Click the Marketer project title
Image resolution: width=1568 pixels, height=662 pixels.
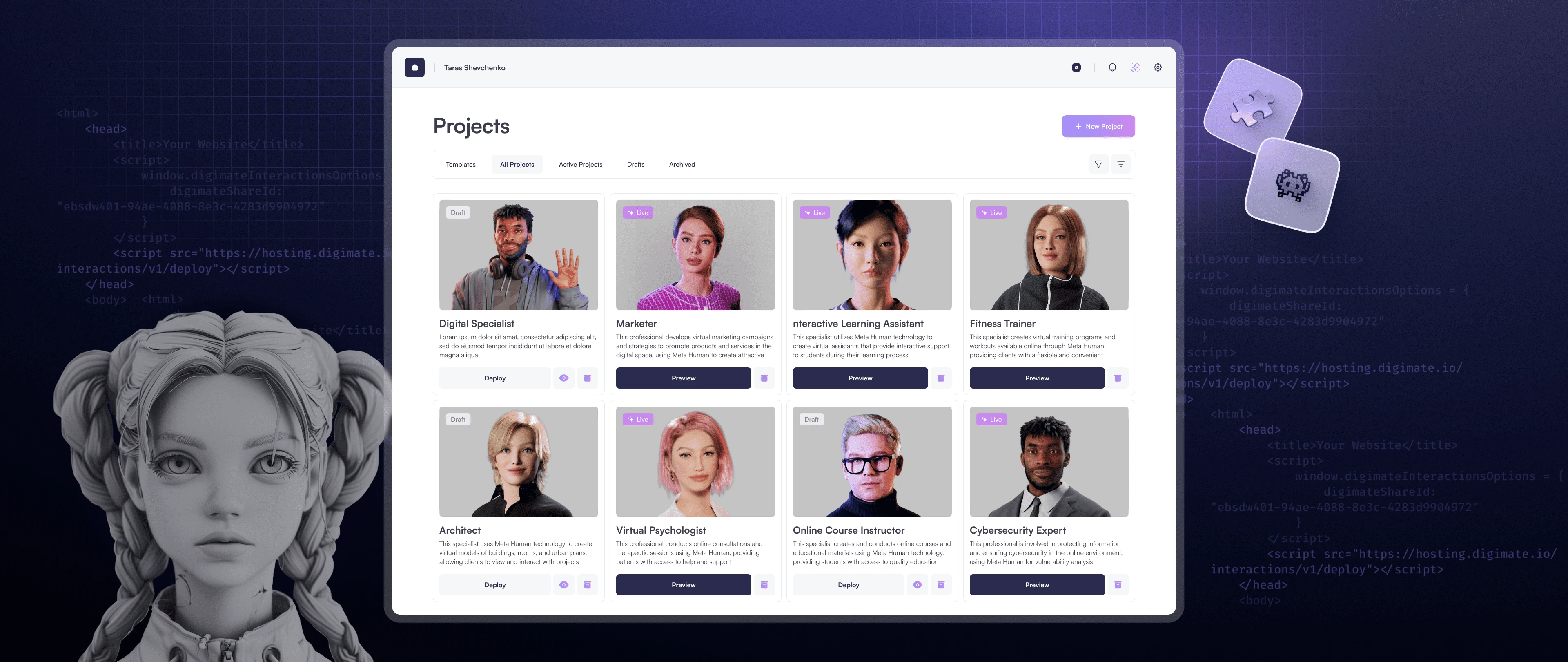(637, 323)
